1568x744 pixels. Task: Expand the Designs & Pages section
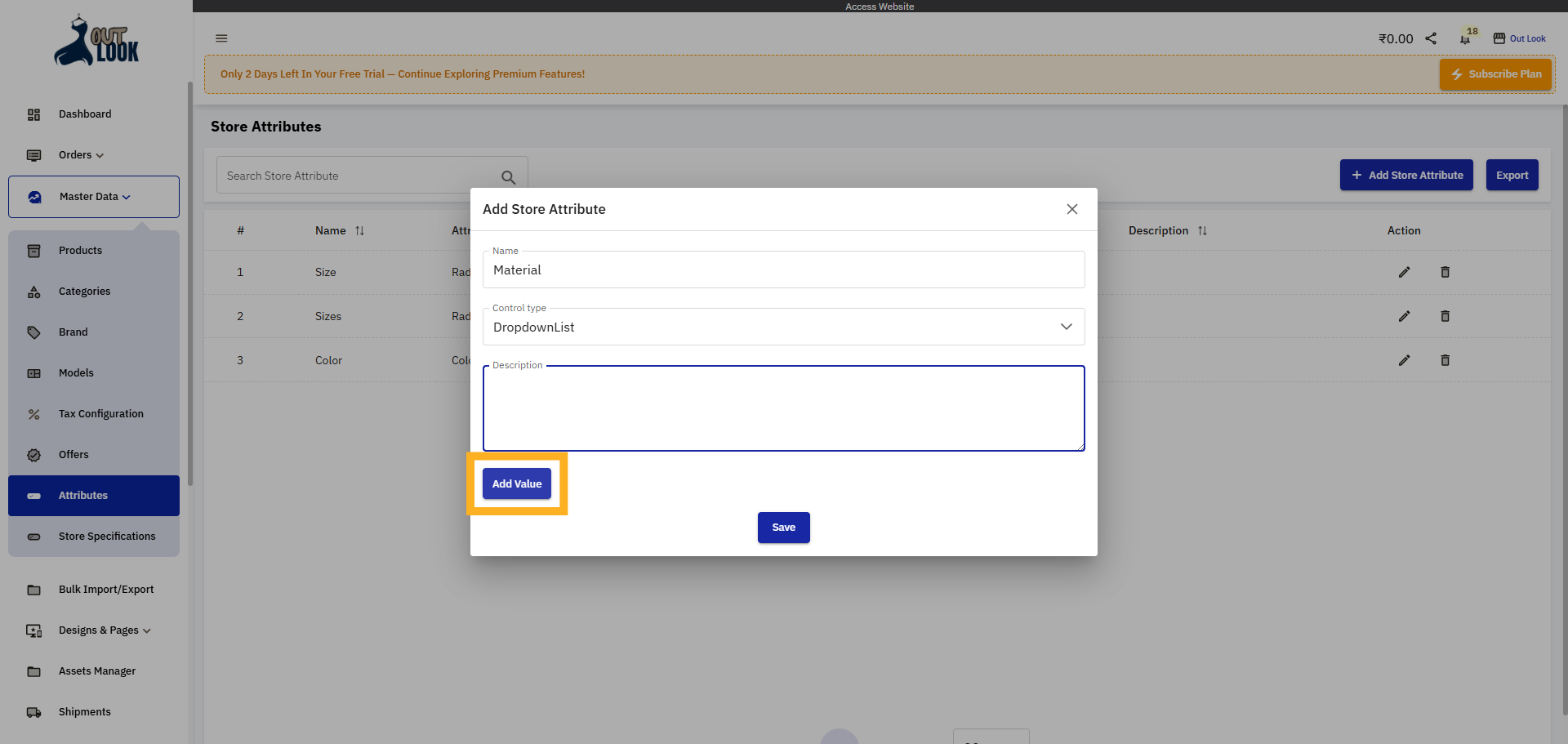pos(104,630)
